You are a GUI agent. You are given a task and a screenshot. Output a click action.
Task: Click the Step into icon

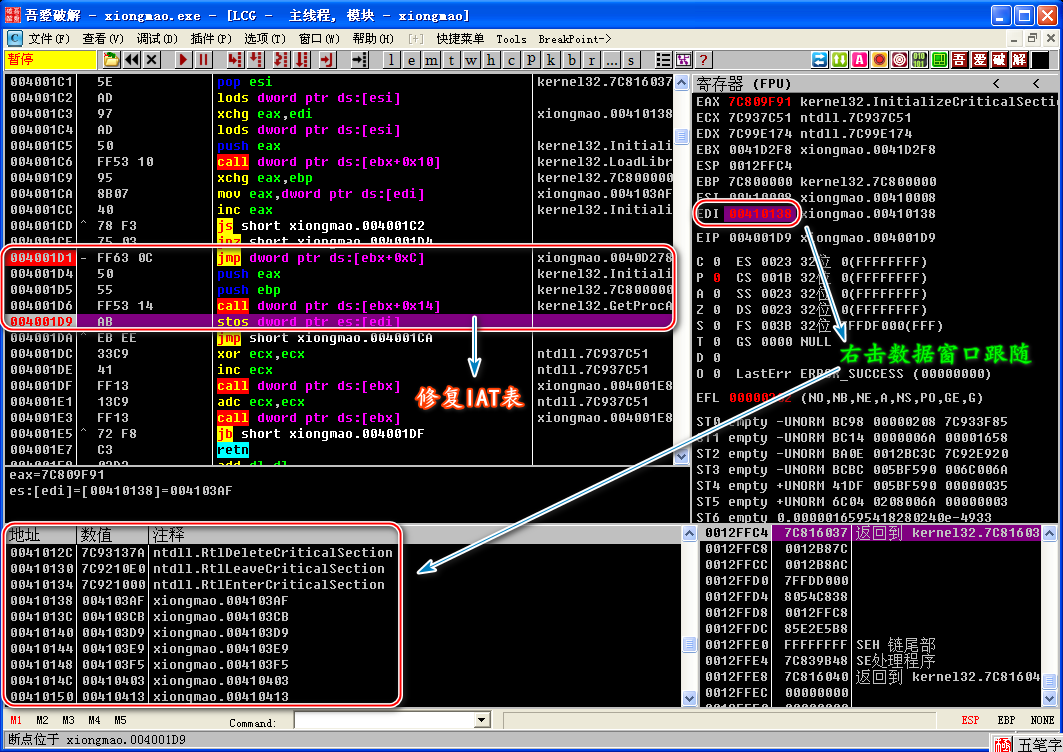[235, 60]
